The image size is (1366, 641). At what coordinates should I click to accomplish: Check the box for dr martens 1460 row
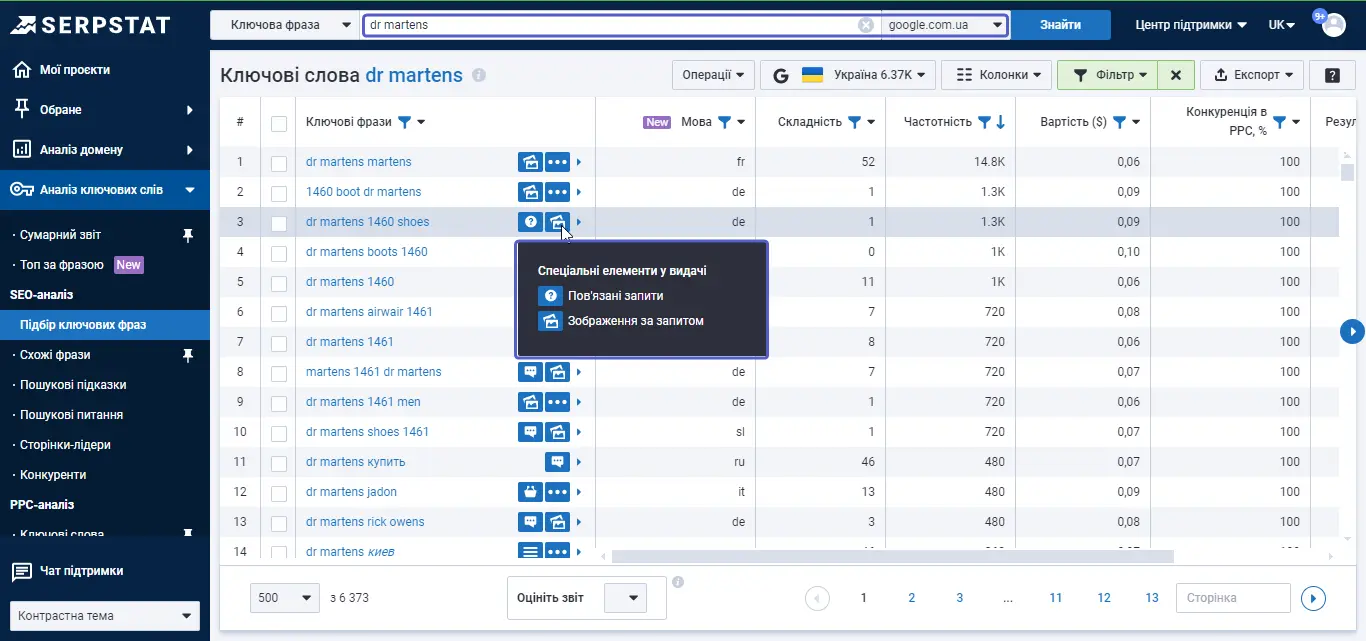[279, 283]
